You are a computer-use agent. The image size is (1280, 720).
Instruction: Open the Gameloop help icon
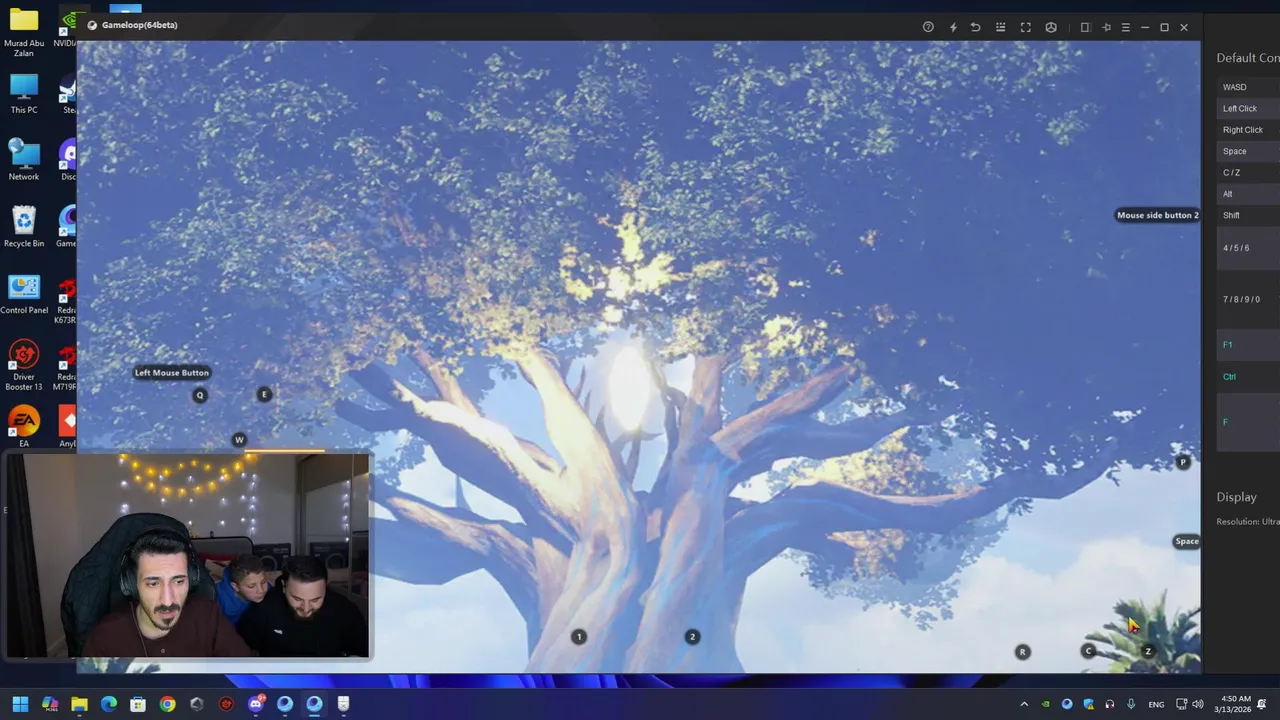click(x=928, y=27)
